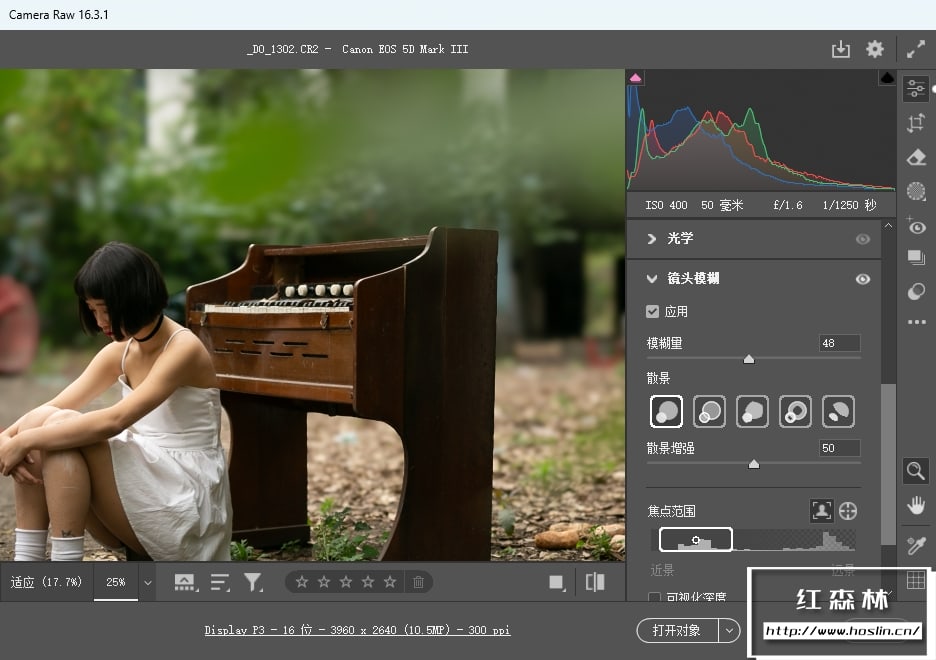Rate the image two stars
Image resolution: width=936 pixels, height=660 pixels.
click(x=324, y=582)
